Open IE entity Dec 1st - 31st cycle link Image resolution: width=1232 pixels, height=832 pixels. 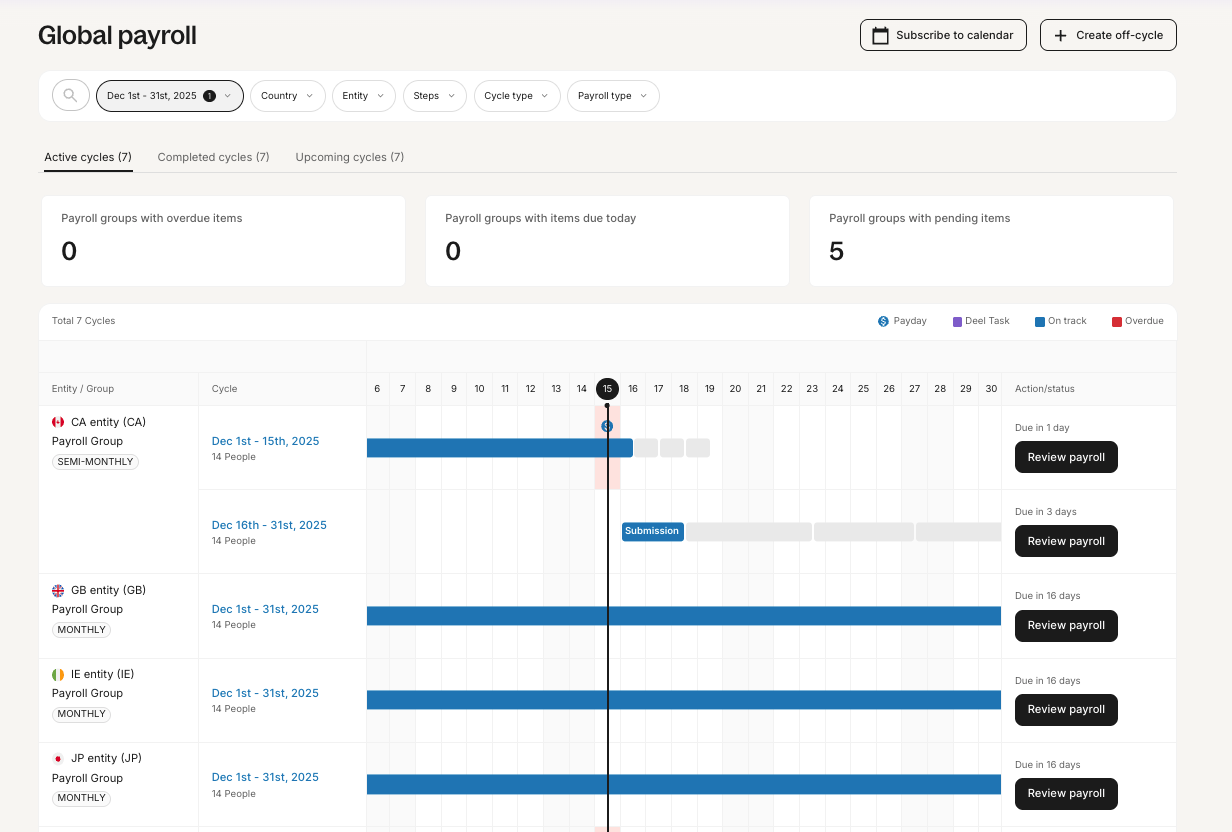pos(265,693)
